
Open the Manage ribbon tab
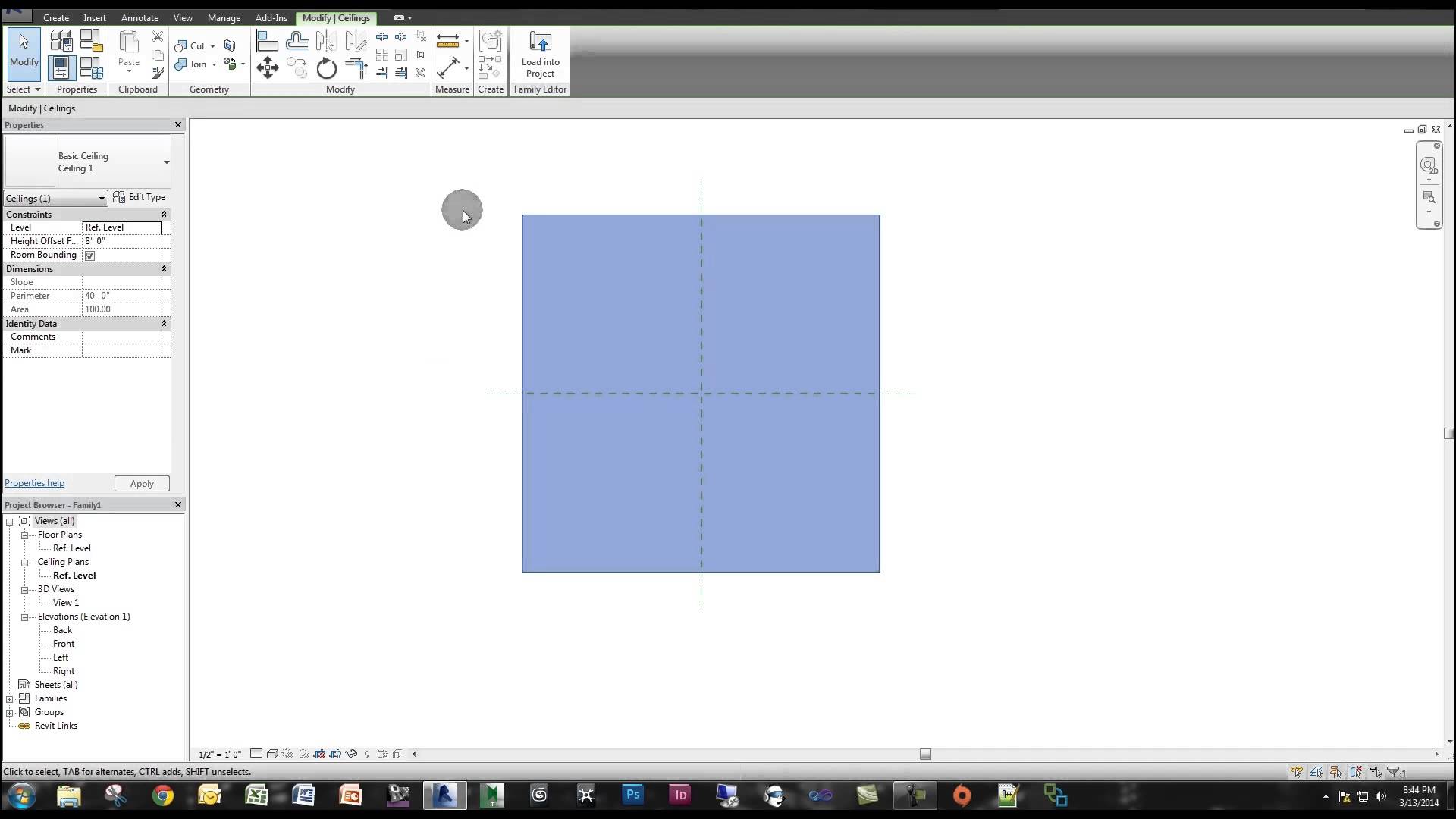(x=224, y=17)
